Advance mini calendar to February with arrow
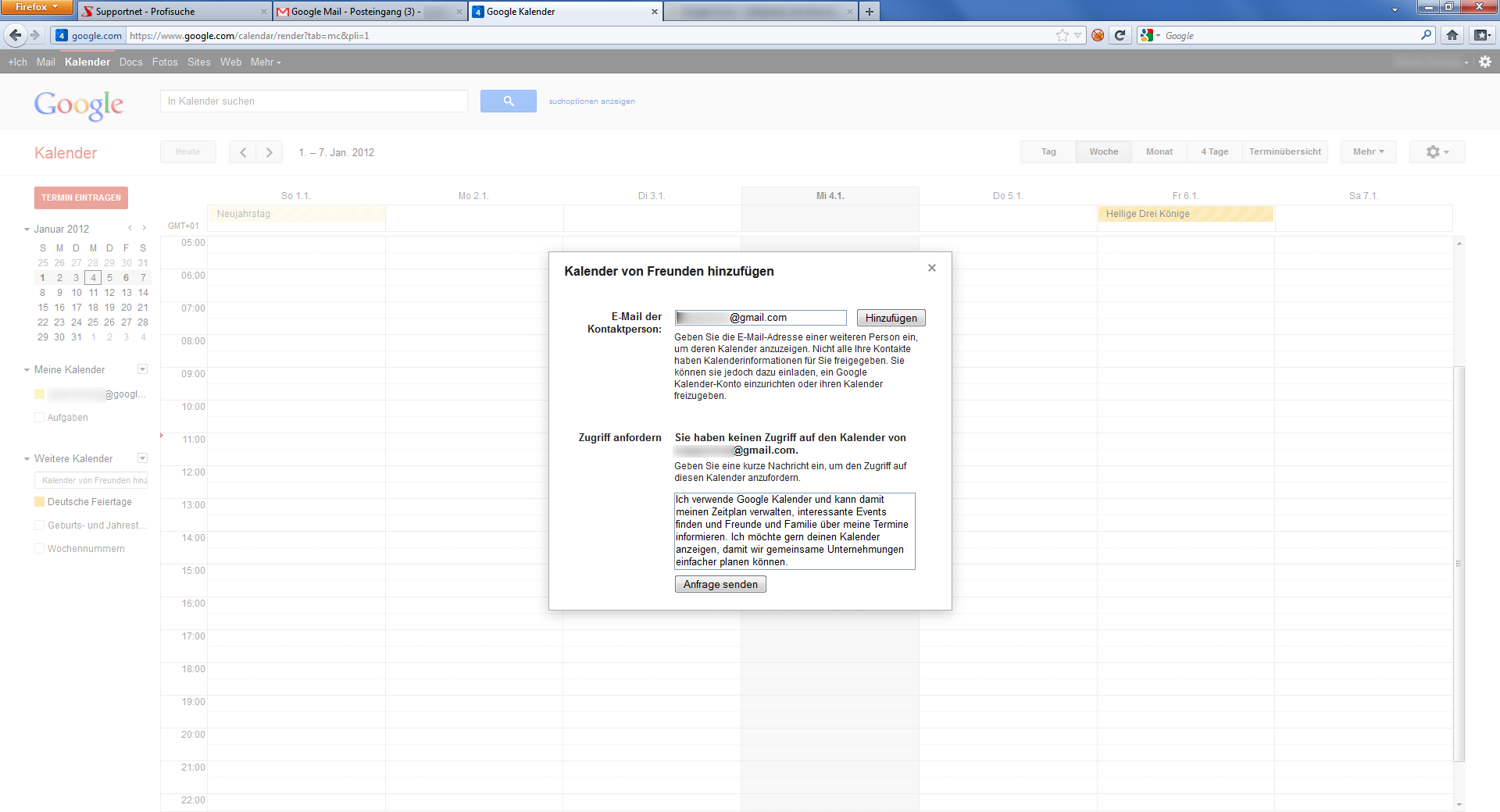The width and height of the screenshot is (1500, 812). pyautogui.click(x=144, y=228)
